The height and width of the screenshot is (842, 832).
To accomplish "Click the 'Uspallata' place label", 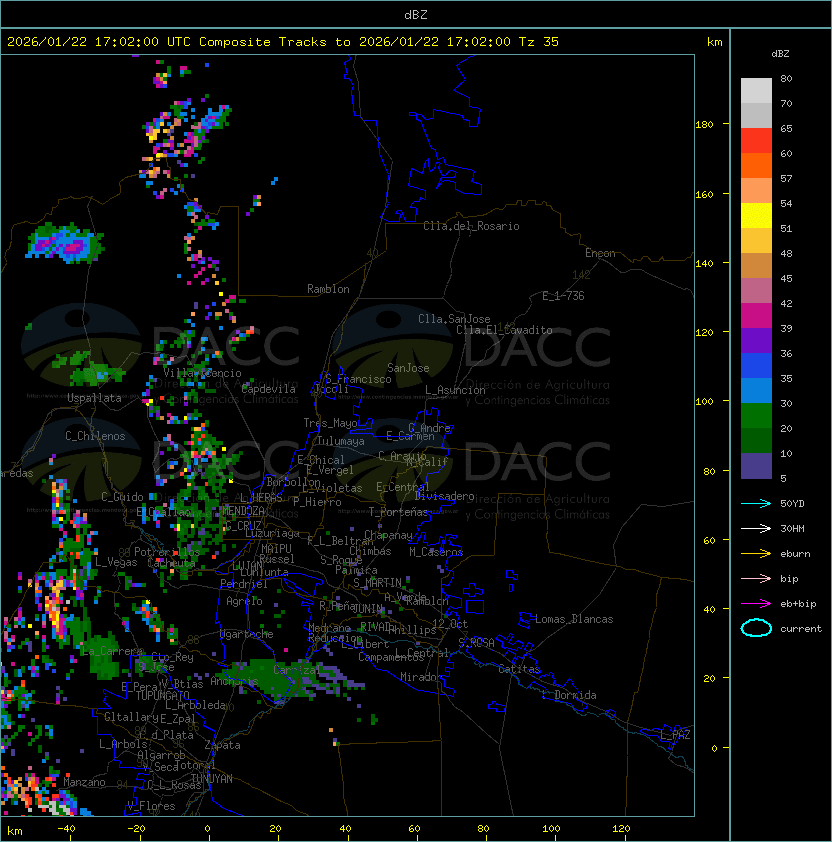I will tap(94, 398).
